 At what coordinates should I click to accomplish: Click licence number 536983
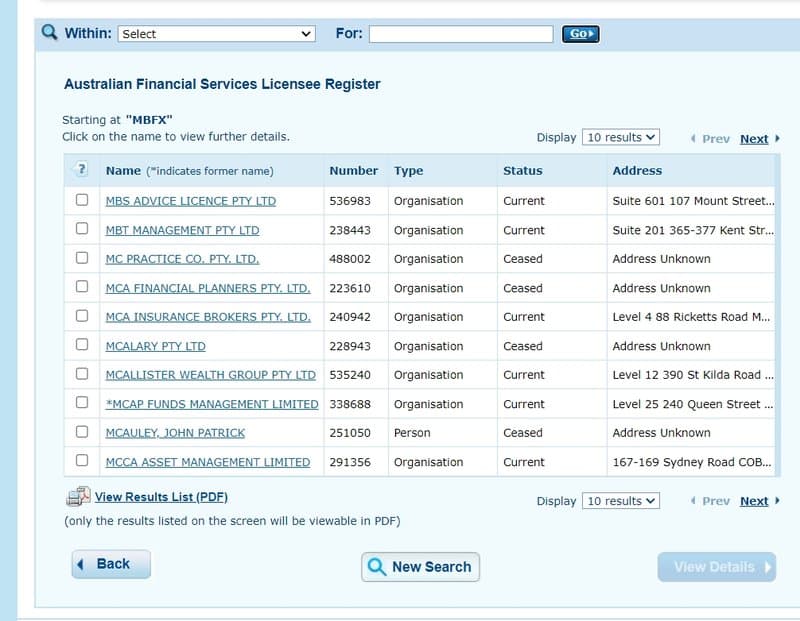[349, 201]
